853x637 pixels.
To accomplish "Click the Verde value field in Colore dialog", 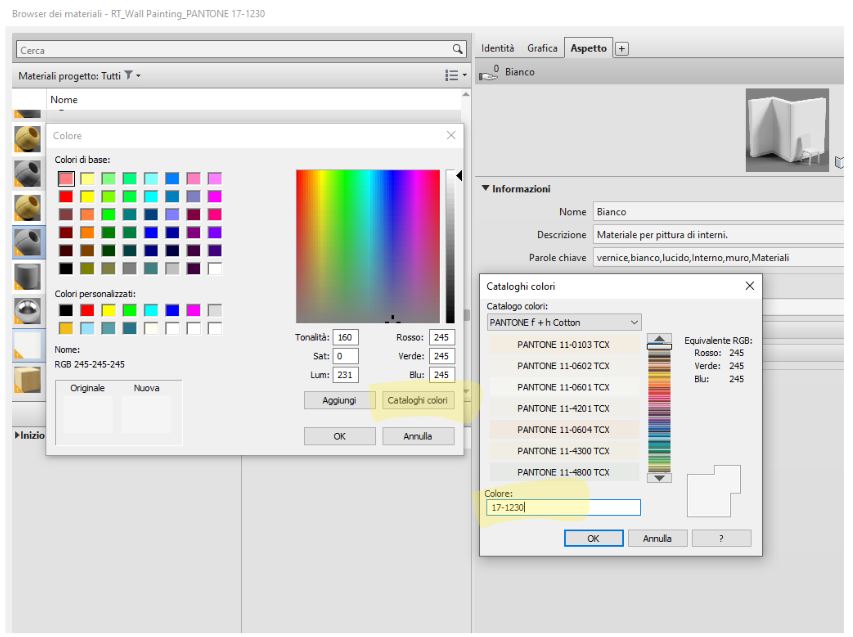I will click(442, 356).
